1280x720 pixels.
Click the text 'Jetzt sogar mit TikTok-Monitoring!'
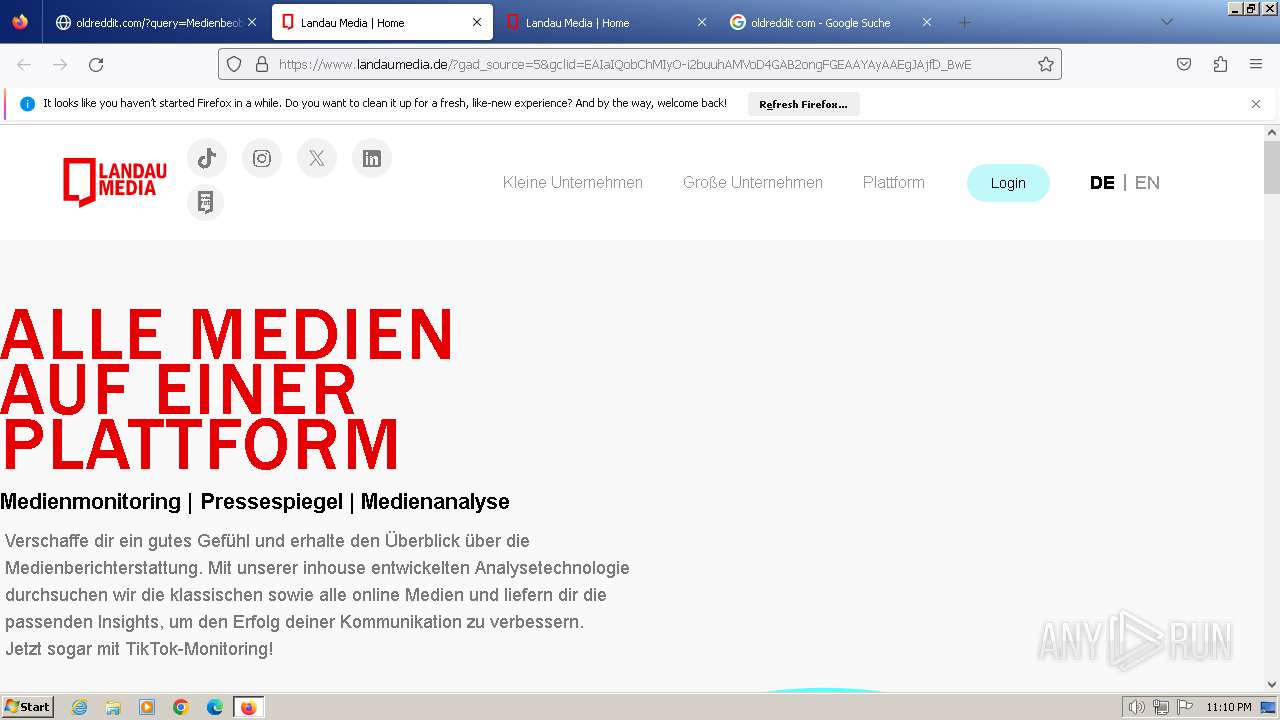click(x=139, y=649)
